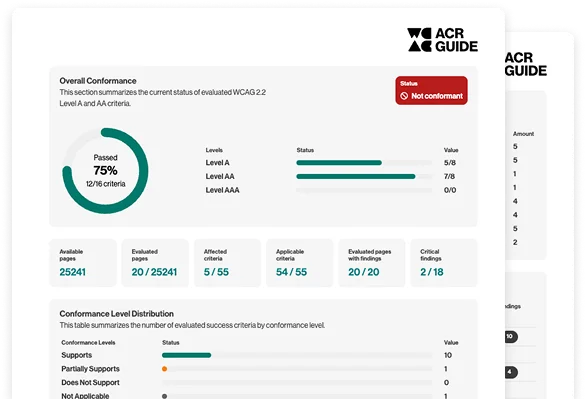The width and height of the screenshot is (586, 399).
Task: Click the Conformance Levels column header
Action: [x=88, y=343]
